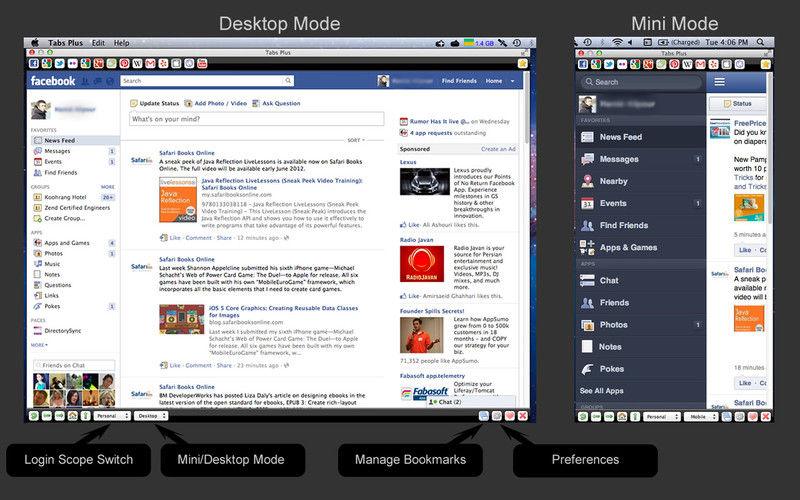Image resolution: width=800 pixels, height=500 pixels.
Task: Click the red X icon in Desktop Mode bottom bar
Action: (522, 416)
